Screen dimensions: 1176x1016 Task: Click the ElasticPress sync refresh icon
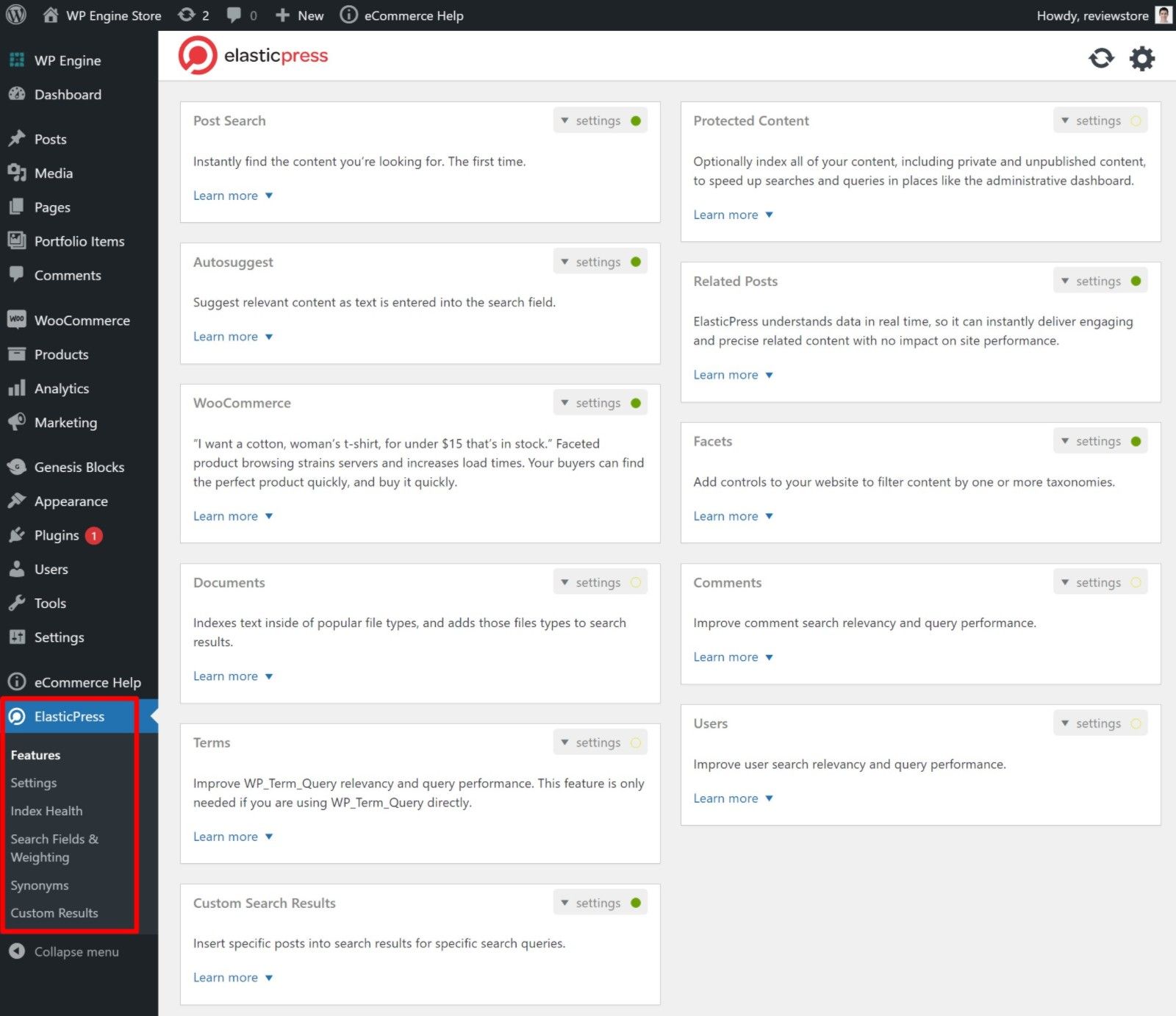click(x=1101, y=58)
